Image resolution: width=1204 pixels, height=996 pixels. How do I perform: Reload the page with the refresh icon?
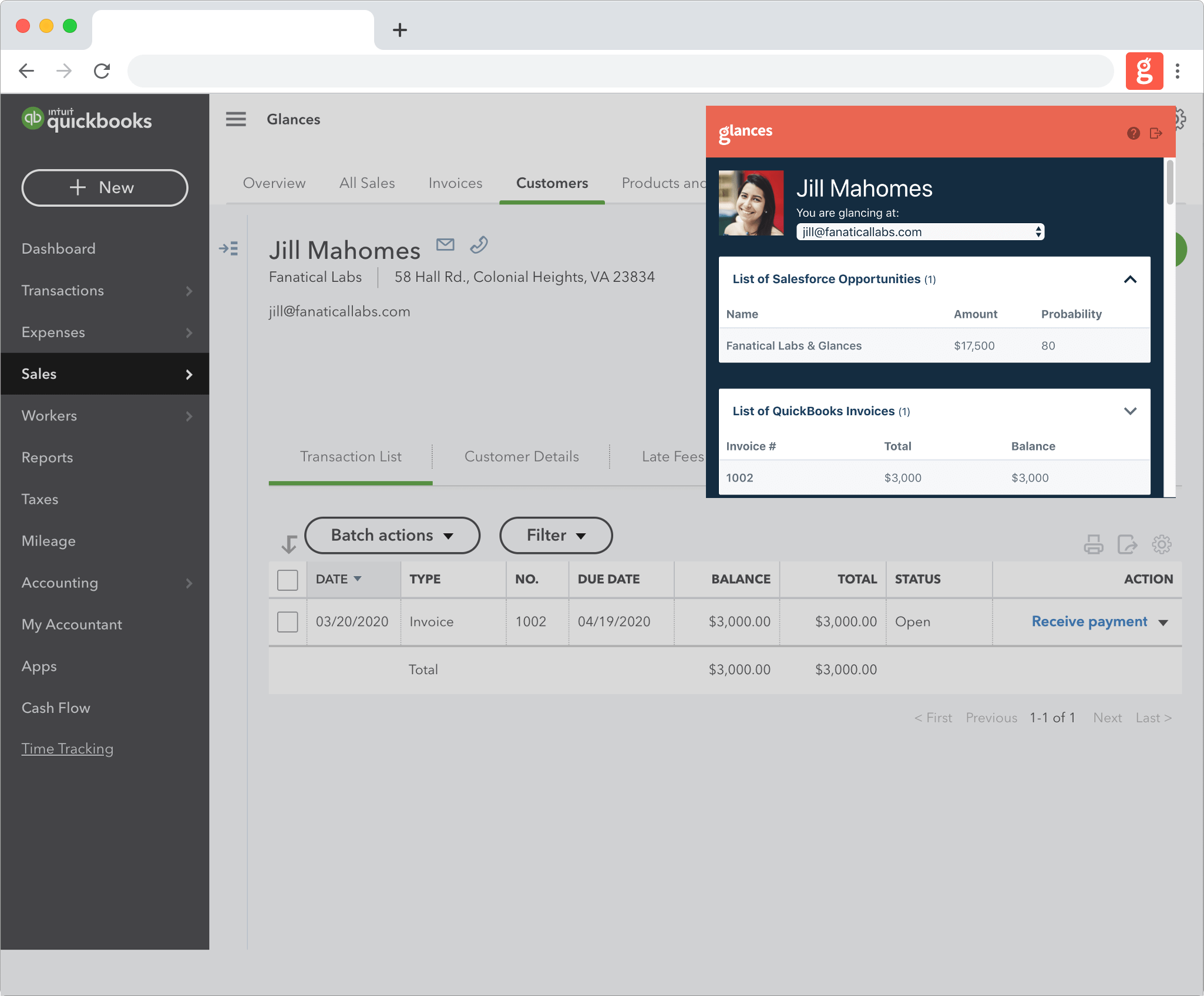point(102,71)
